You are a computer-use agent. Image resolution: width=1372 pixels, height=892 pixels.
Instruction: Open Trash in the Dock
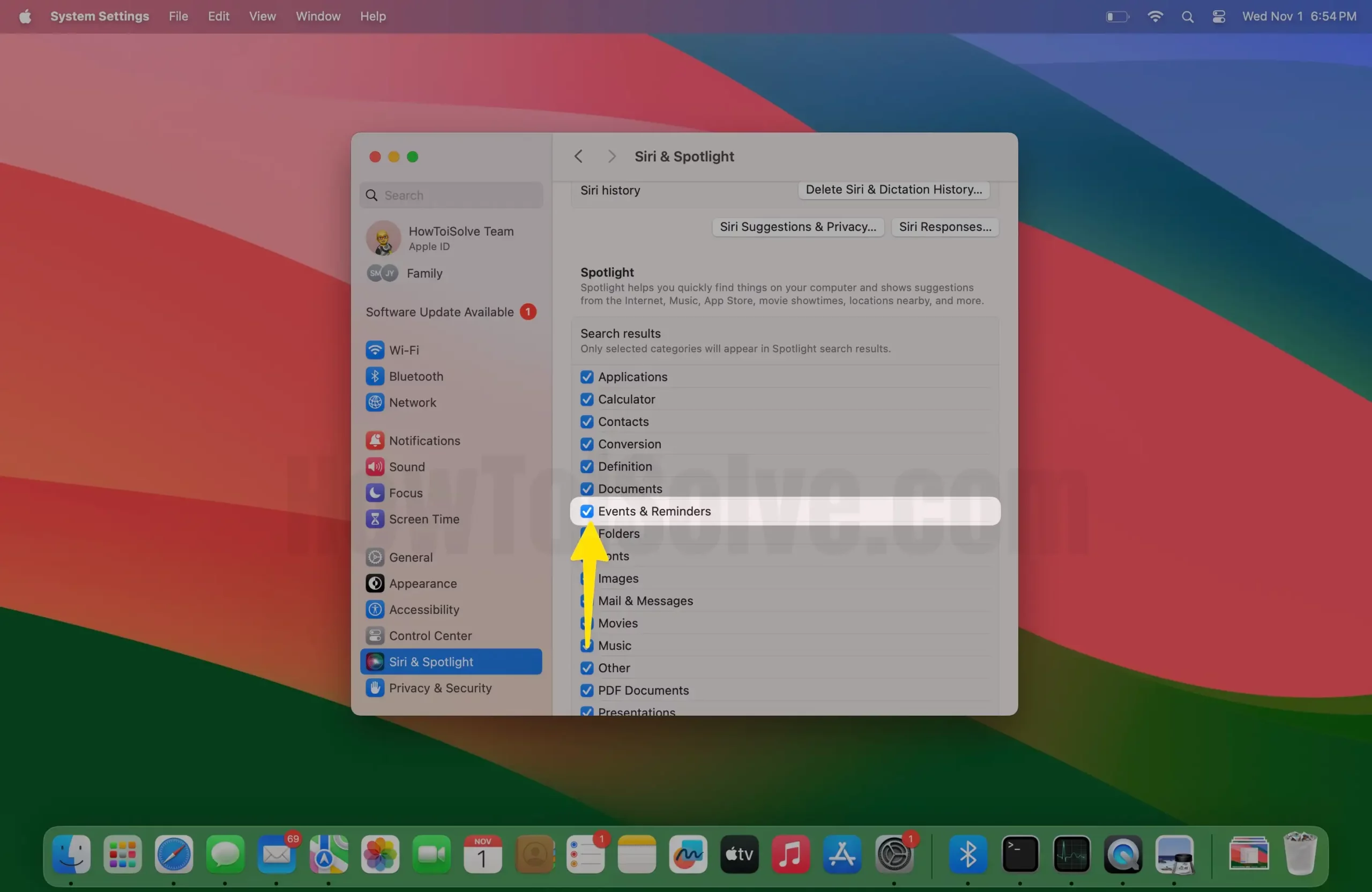pos(1300,853)
